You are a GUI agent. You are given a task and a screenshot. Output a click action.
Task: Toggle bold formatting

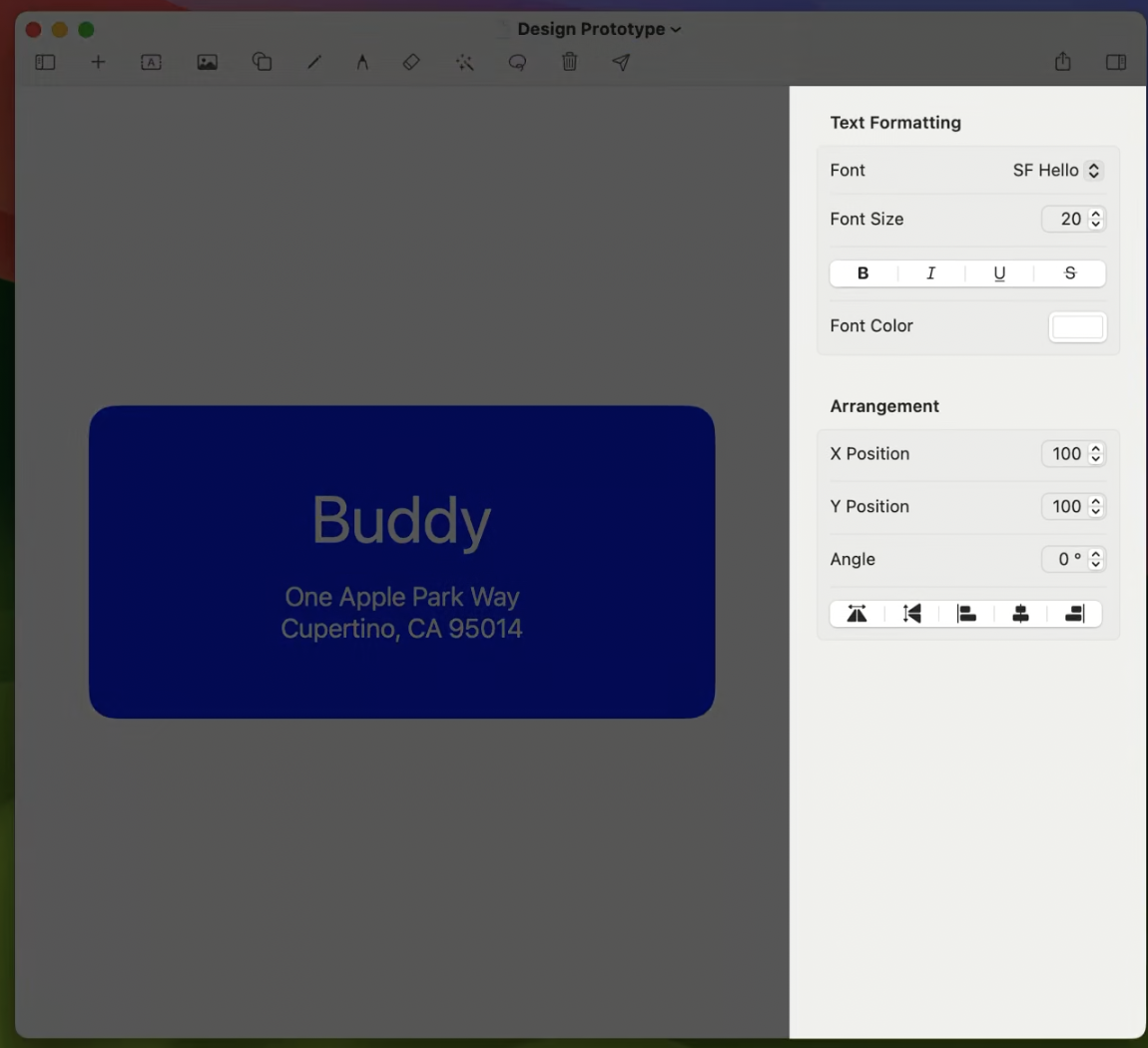coord(863,272)
